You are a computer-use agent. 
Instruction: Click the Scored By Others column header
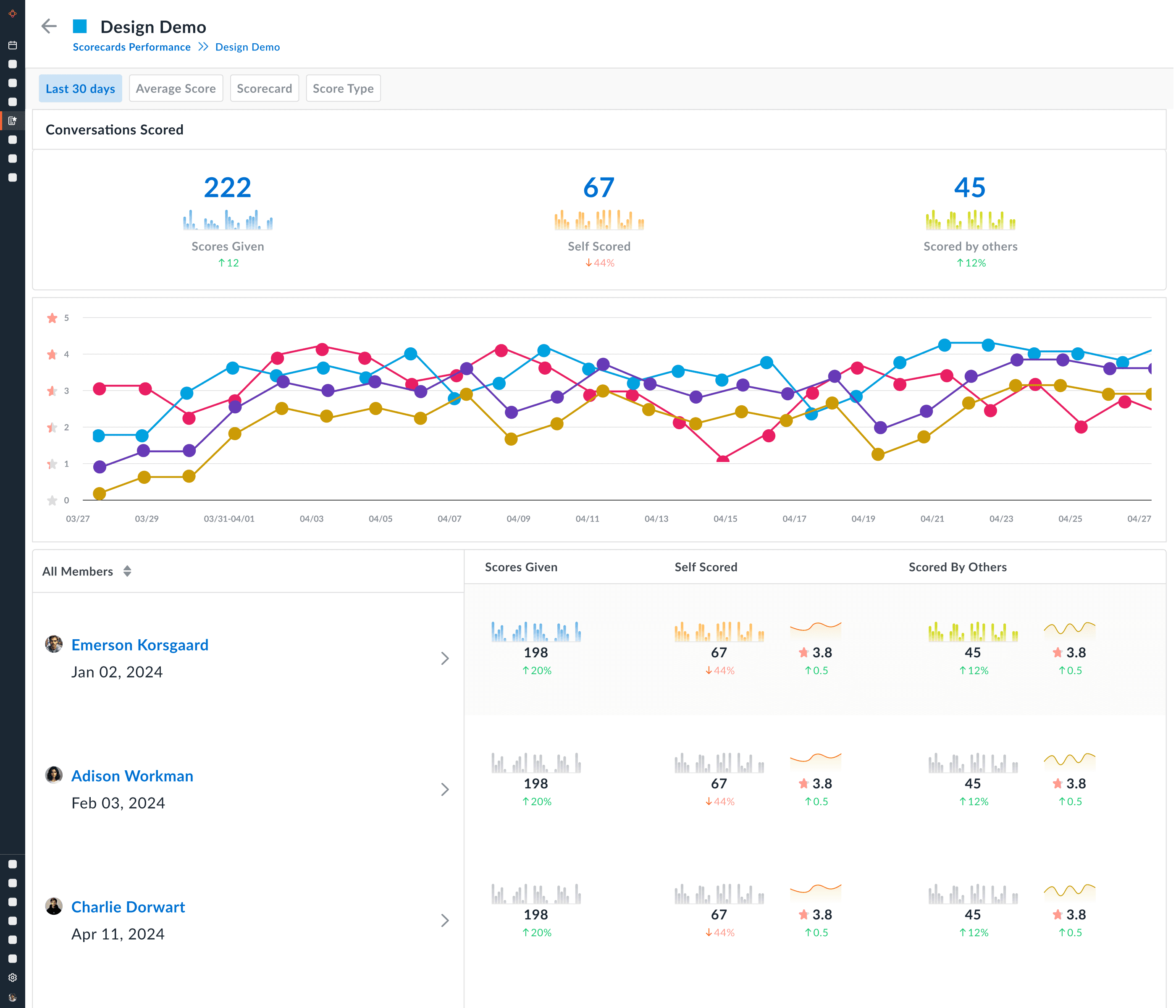tap(957, 567)
